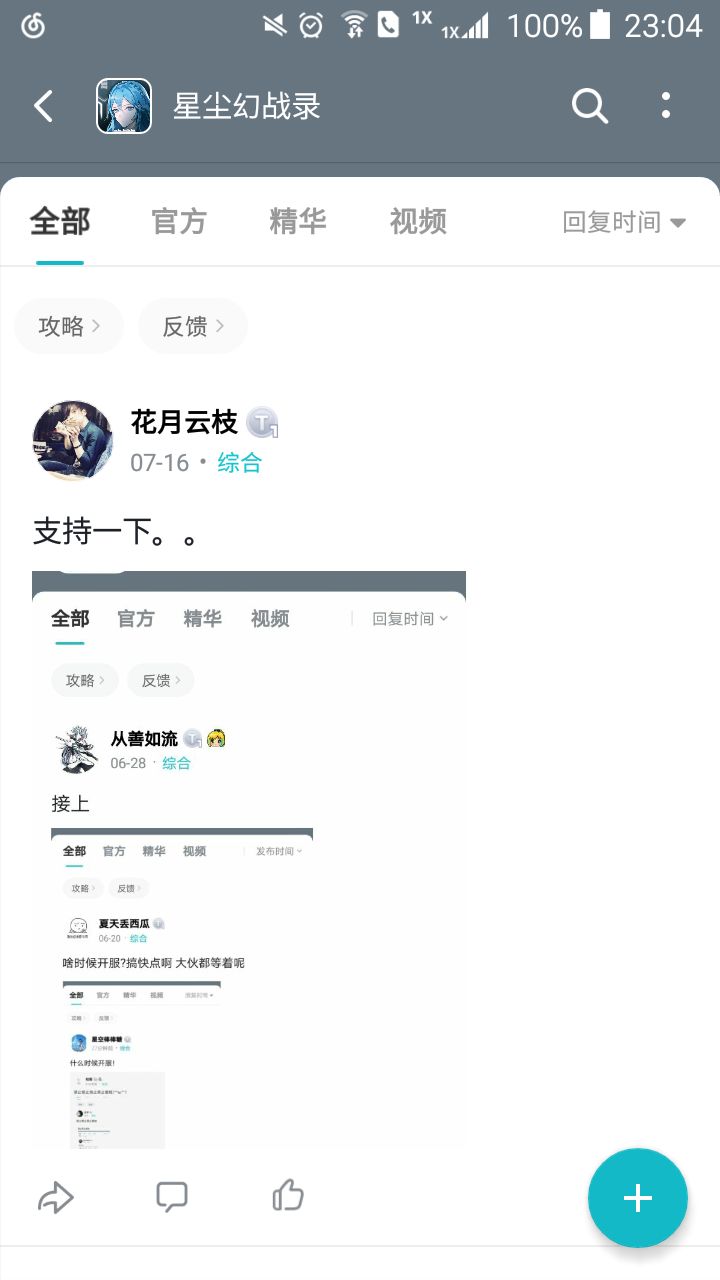Create new post with plus button
The height and width of the screenshot is (1280, 720).
pos(638,1198)
